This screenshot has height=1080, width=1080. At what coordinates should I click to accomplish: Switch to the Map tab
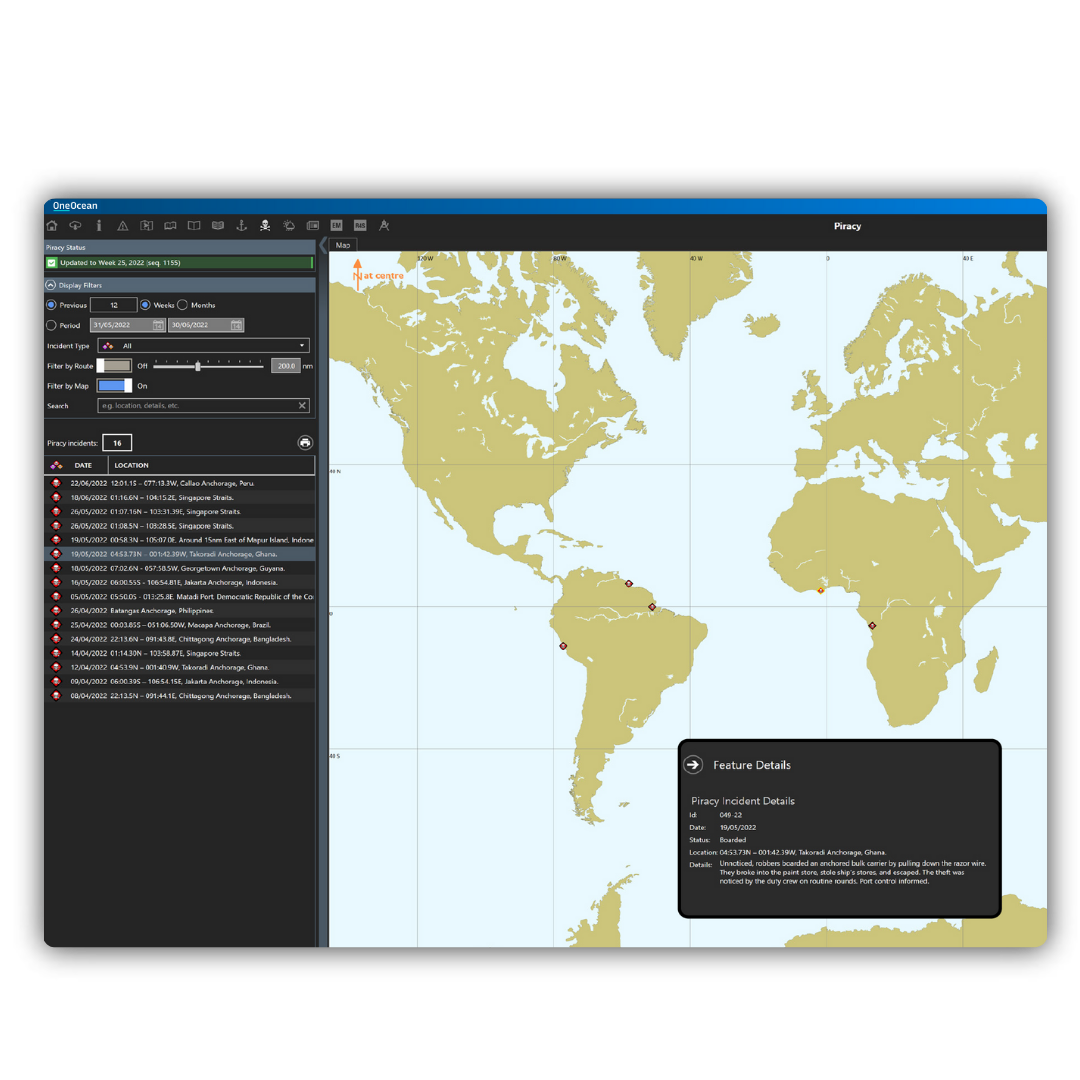(x=343, y=245)
